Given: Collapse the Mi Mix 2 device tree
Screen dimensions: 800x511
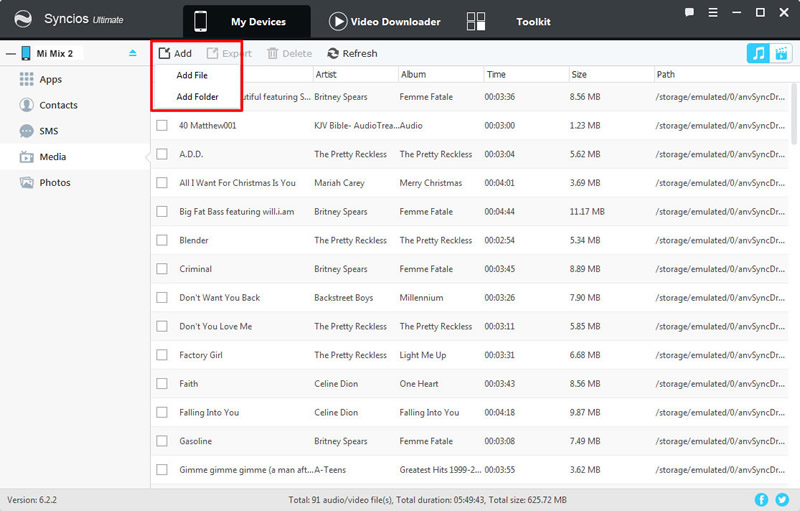Looking at the screenshot, I should tap(10, 54).
